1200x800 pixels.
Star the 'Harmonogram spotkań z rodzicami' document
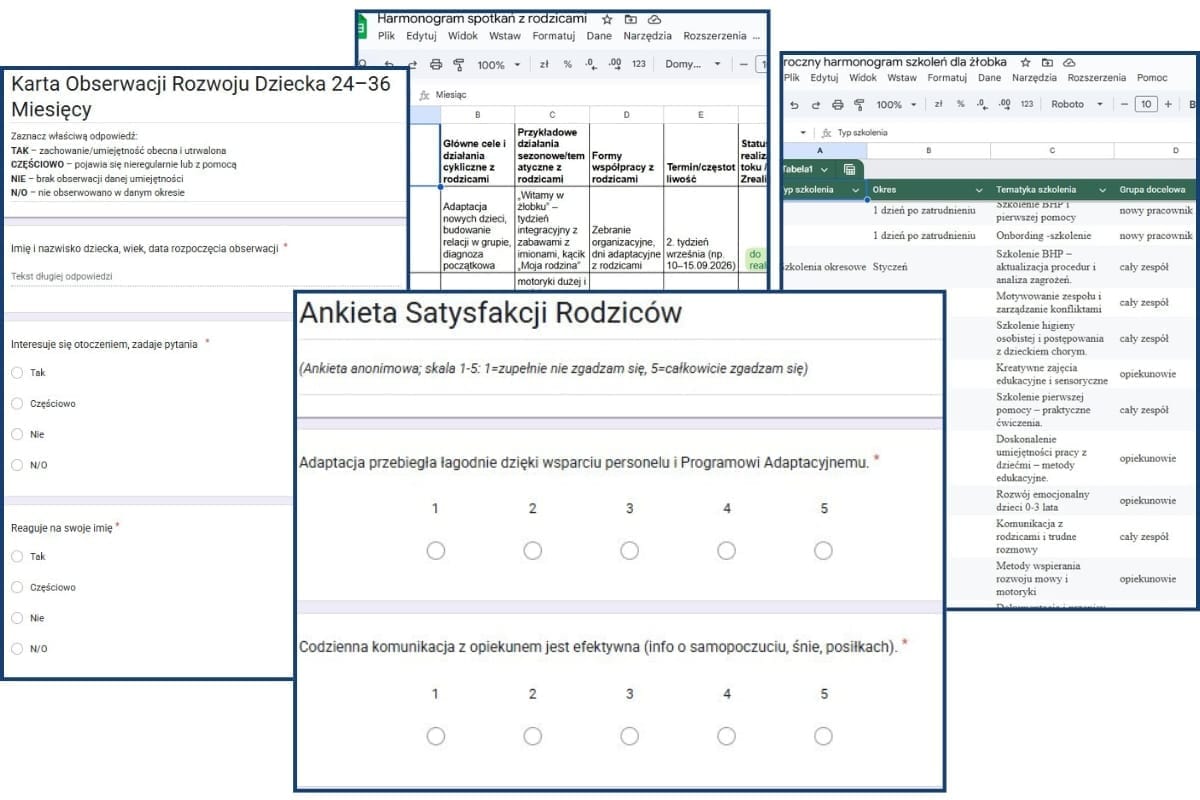coord(607,19)
